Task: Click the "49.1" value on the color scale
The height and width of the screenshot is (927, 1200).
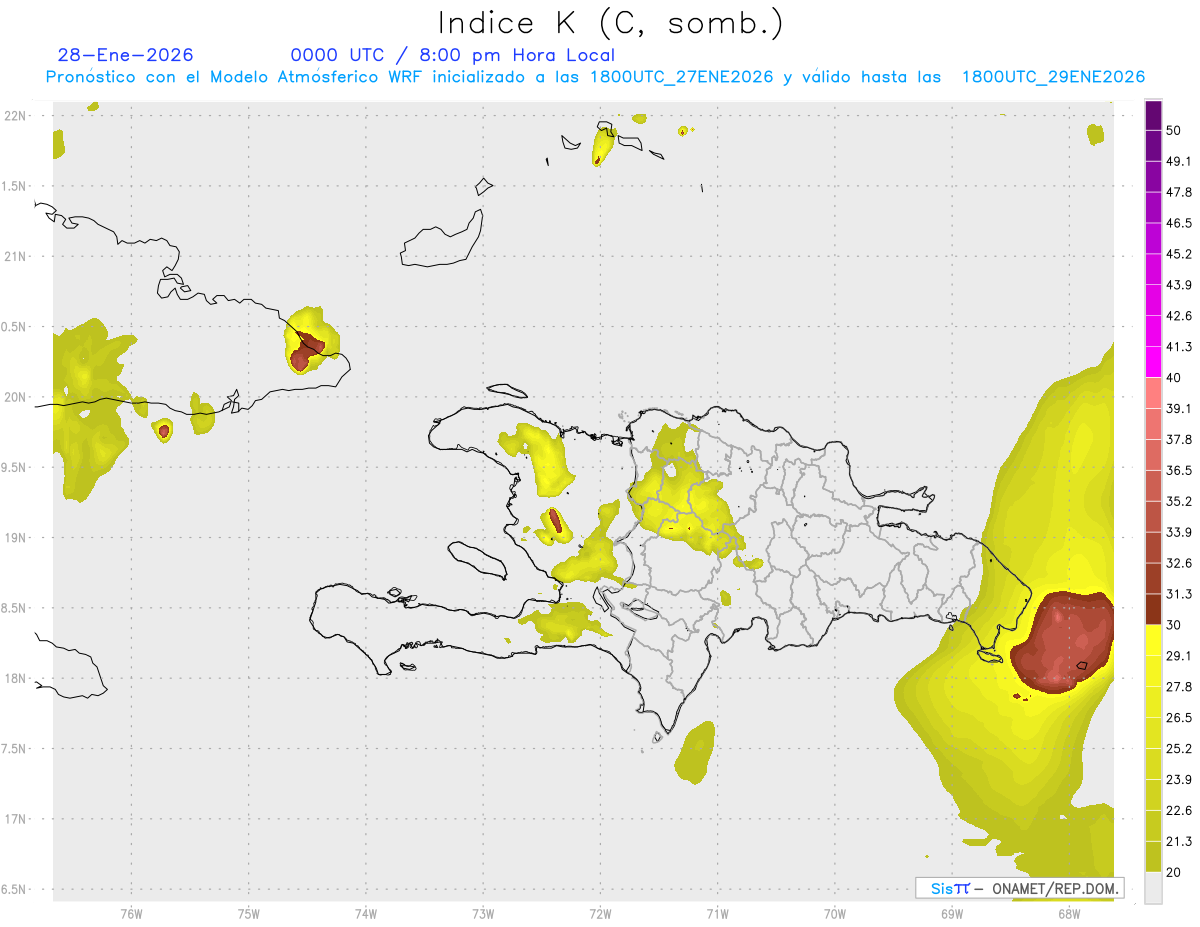Action: coord(1179,161)
